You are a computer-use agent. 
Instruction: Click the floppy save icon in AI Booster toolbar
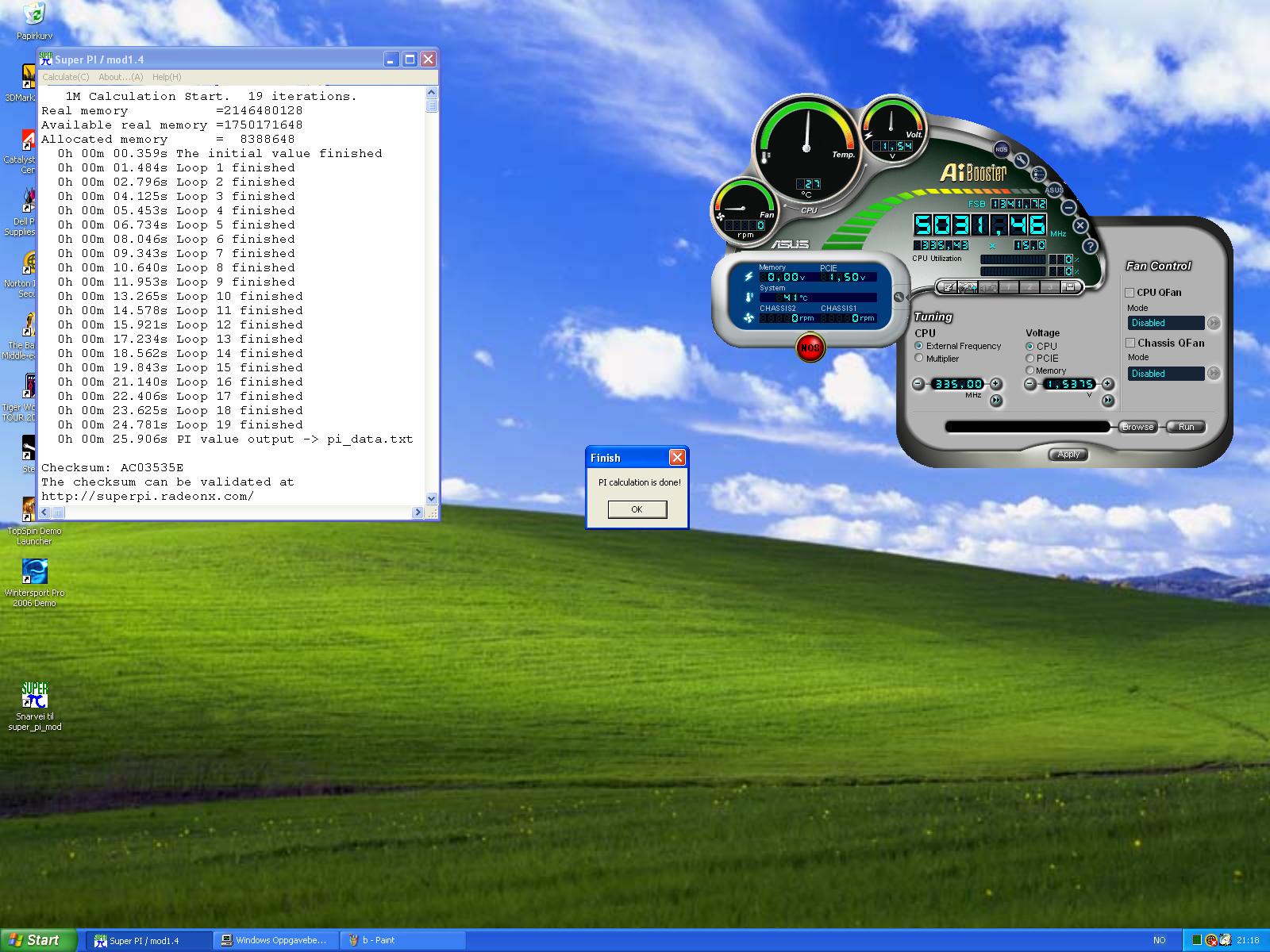[1069, 287]
